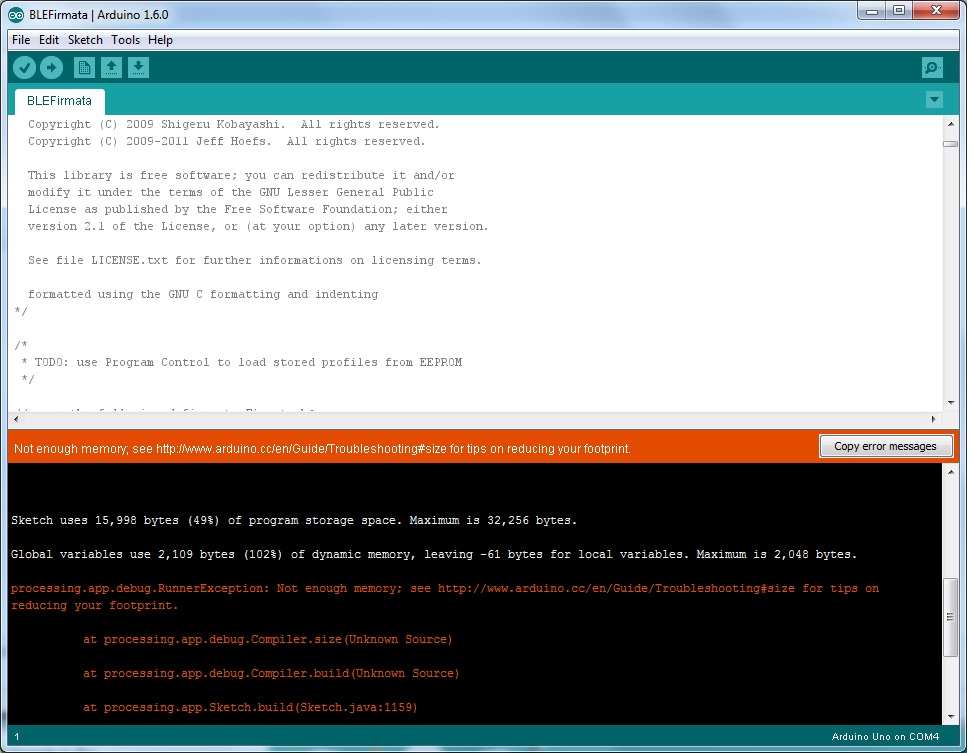
Task: Minimize the Arduino window
Action: click(872, 11)
